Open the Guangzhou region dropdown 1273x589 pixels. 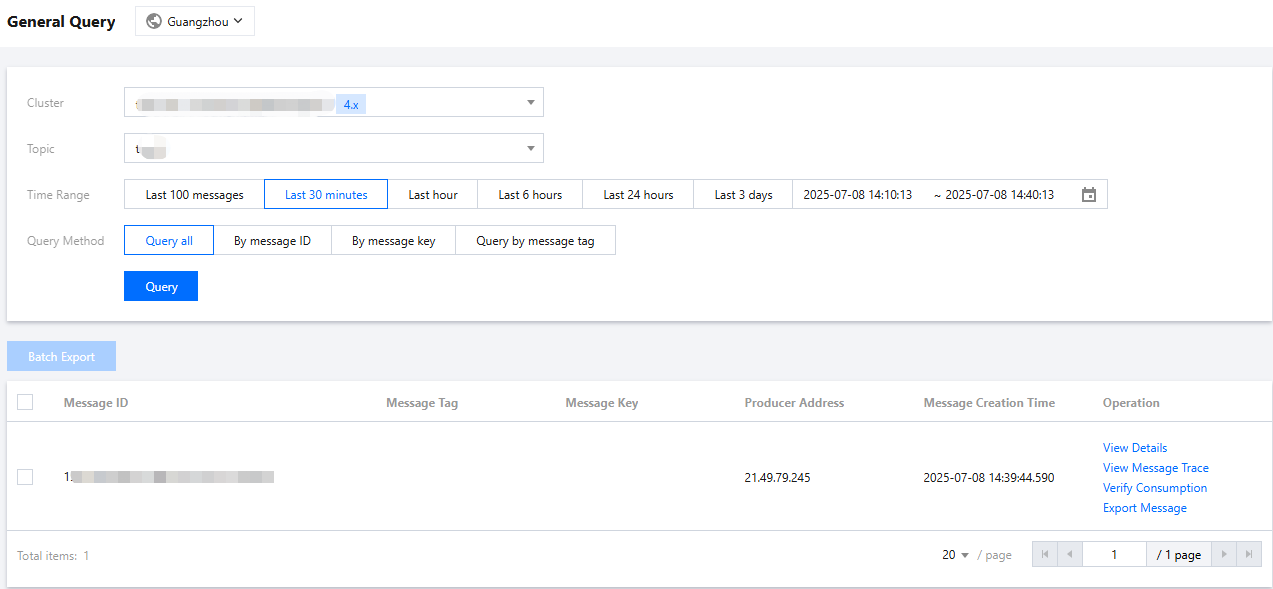pos(195,21)
